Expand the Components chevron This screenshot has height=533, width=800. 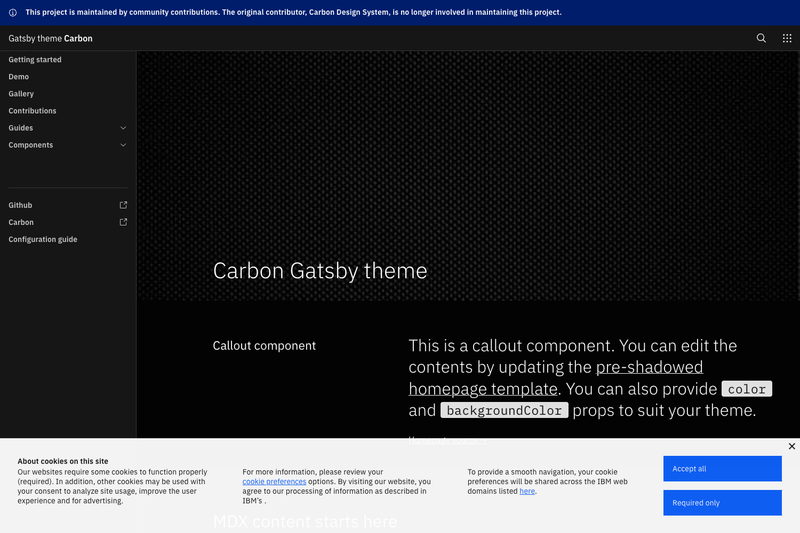123,145
